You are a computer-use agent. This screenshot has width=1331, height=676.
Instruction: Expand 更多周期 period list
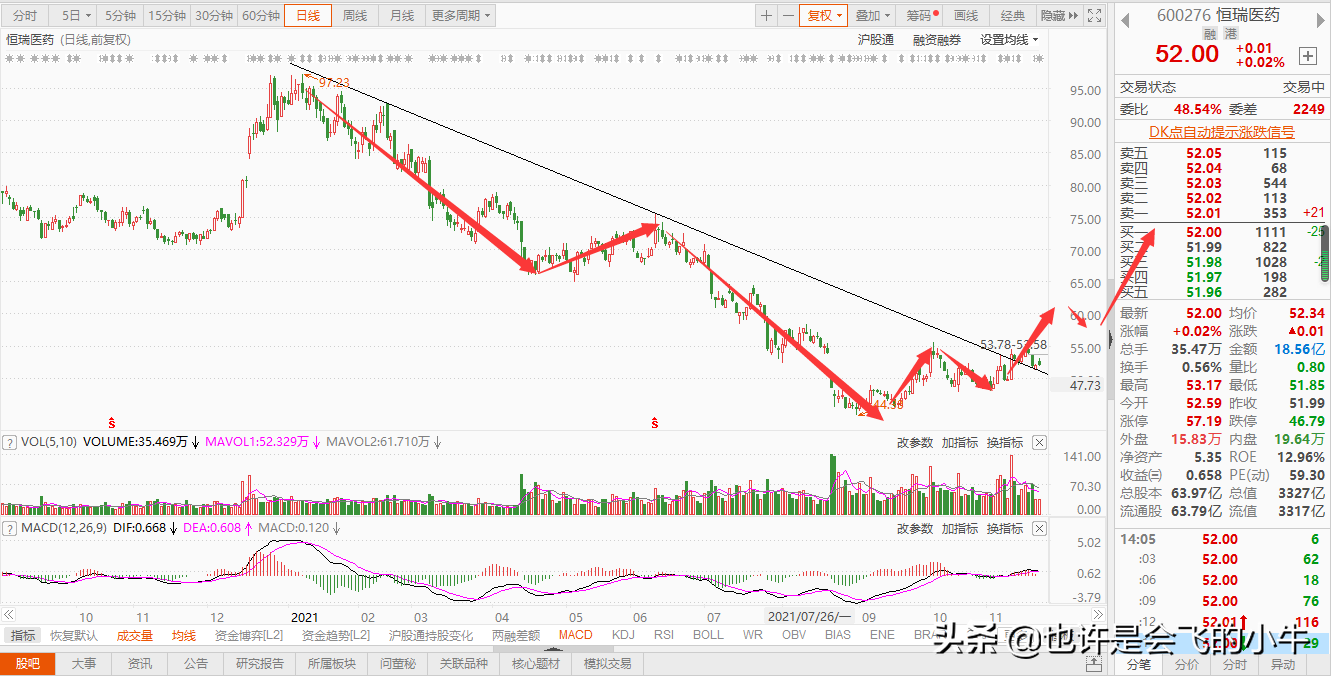(x=461, y=16)
